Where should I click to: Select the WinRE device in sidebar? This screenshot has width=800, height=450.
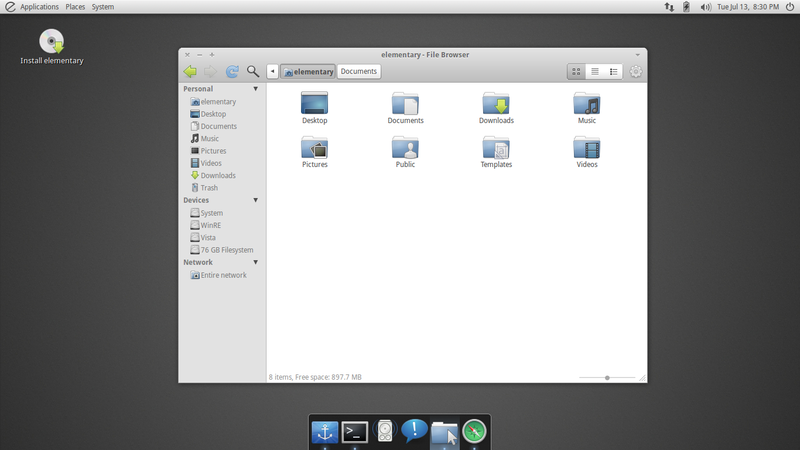click(206, 225)
